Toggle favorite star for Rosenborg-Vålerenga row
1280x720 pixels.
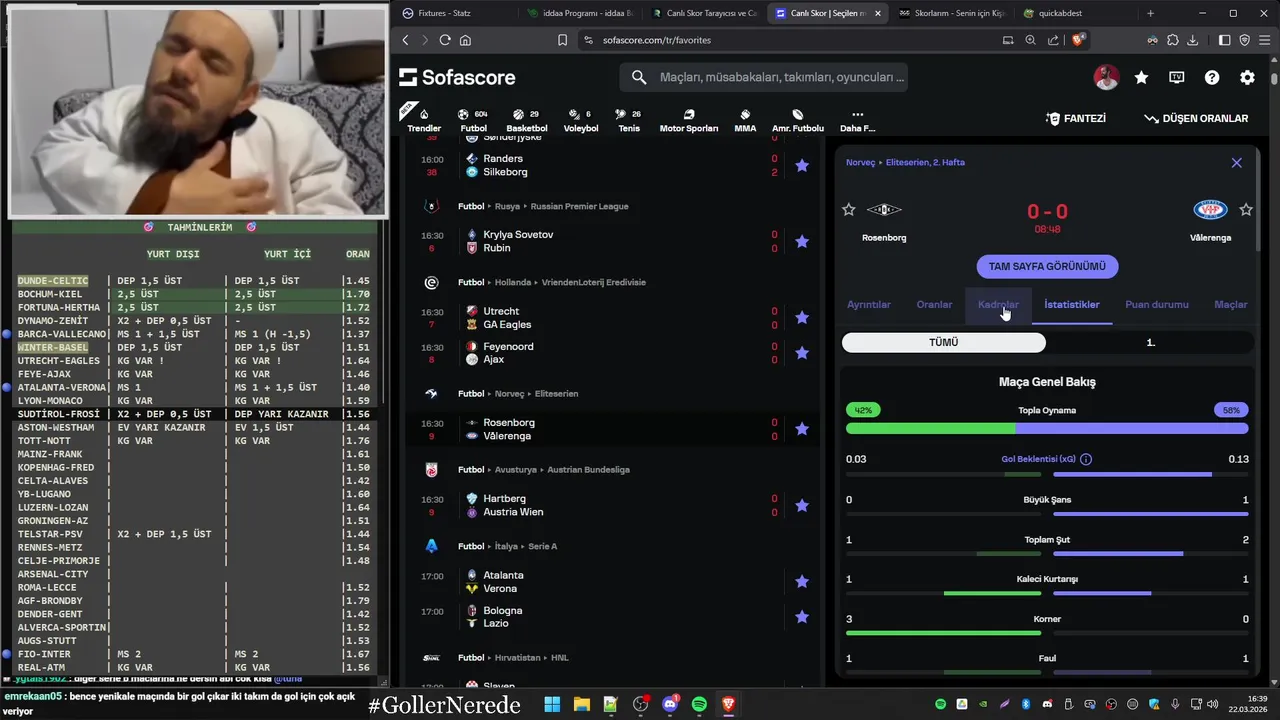pyautogui.click(x=802, y=429)
